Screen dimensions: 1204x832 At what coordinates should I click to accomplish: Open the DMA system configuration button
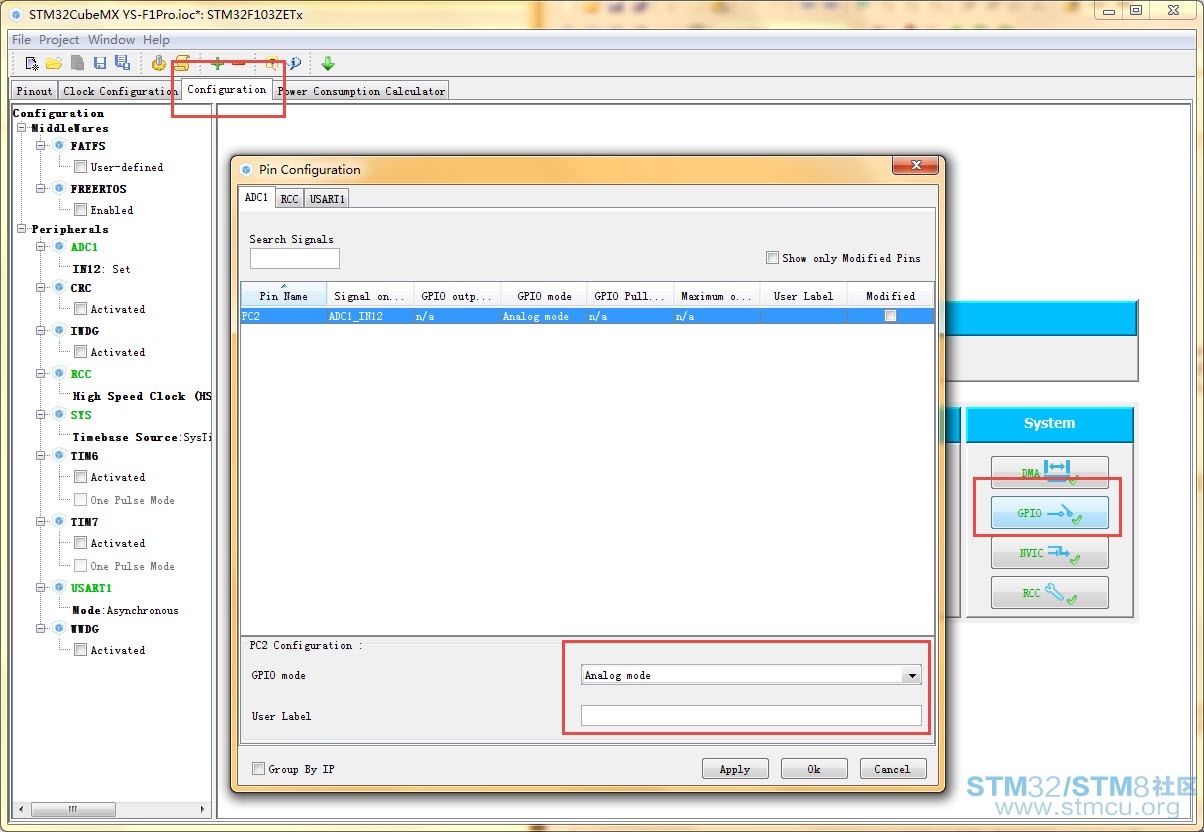(x=1049, y=473)
